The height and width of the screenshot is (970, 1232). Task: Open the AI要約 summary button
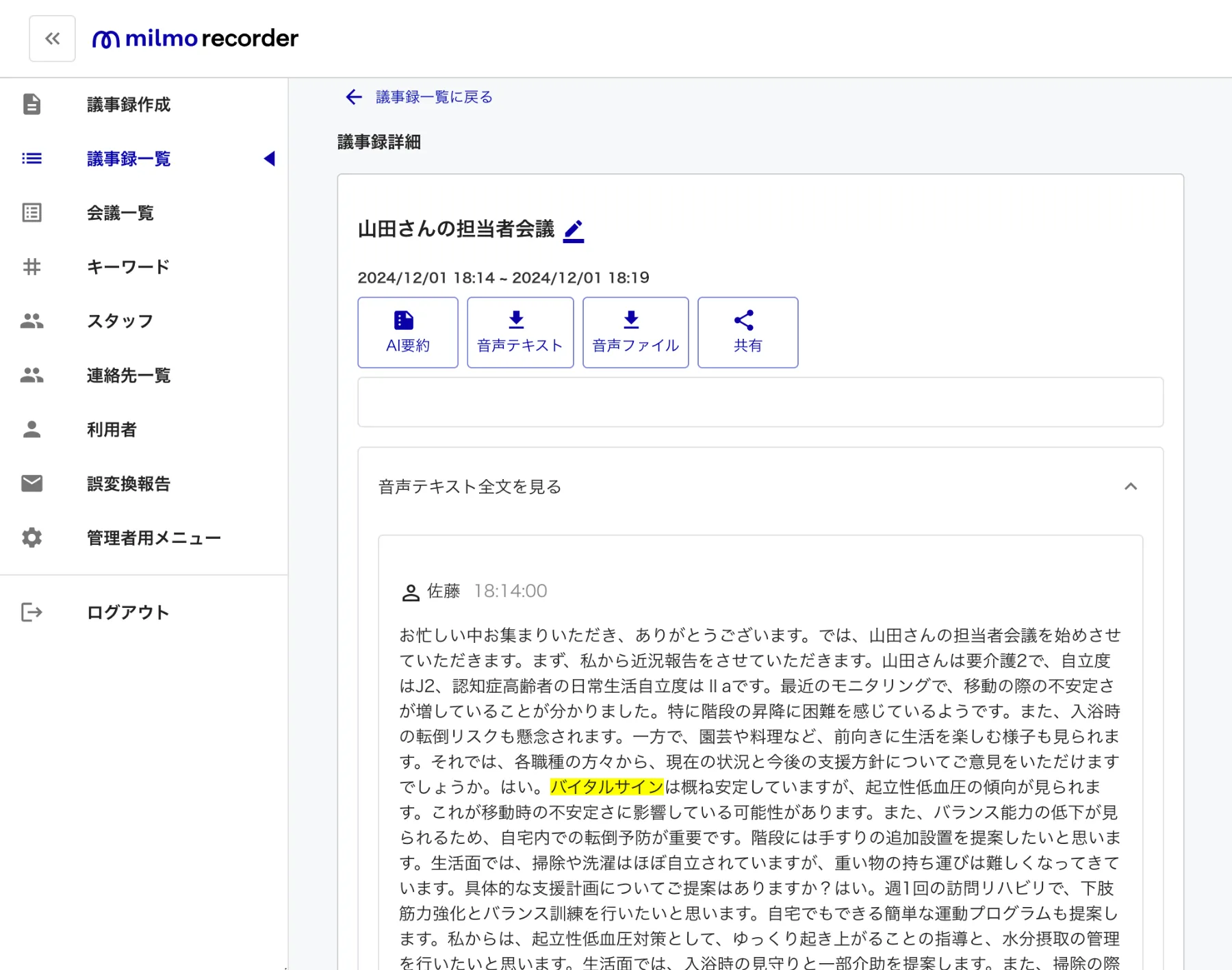(x=408, y=333)
